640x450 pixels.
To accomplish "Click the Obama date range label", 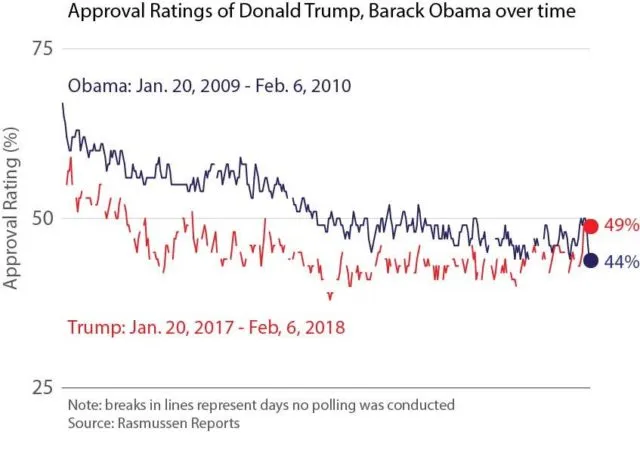I will [209, 86].
